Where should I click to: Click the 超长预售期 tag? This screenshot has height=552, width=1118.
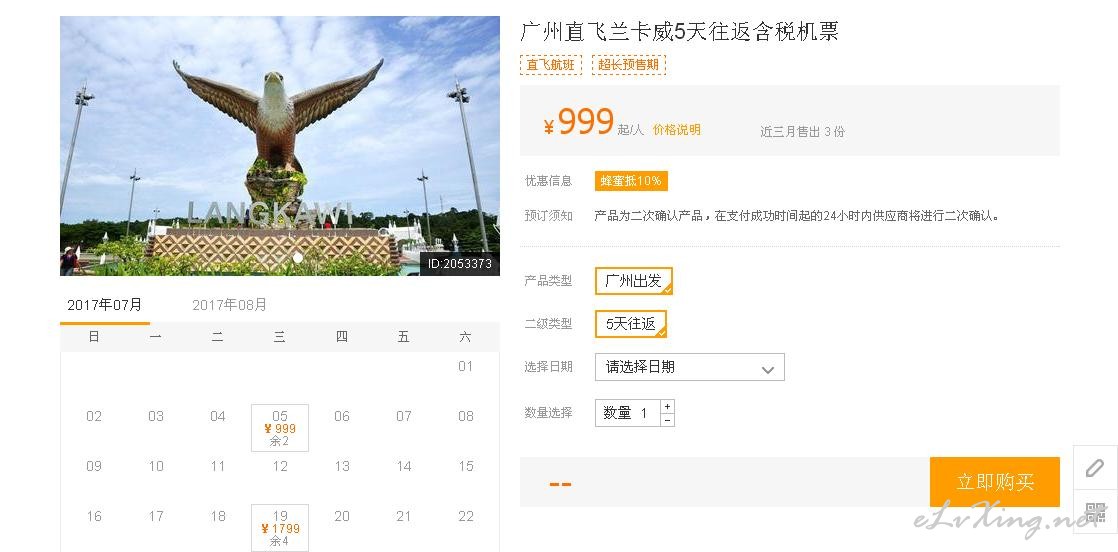point(628,65)
